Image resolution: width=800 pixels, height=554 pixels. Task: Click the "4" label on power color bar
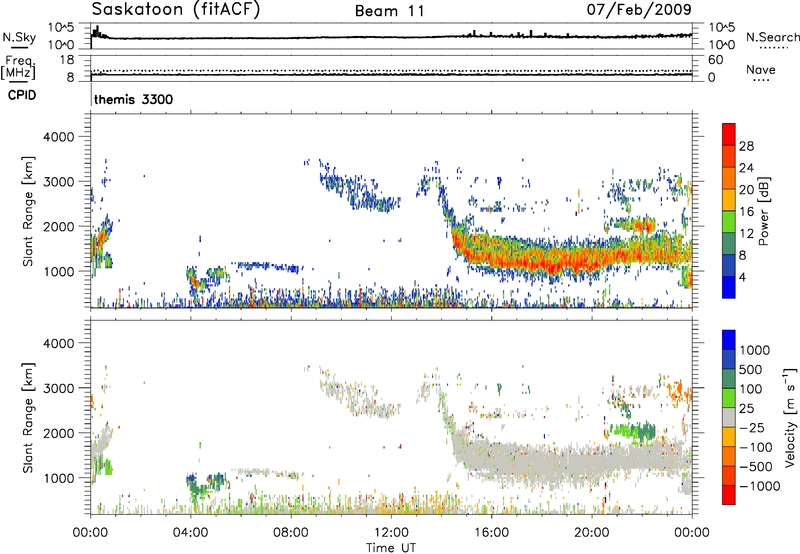(743, 278)
